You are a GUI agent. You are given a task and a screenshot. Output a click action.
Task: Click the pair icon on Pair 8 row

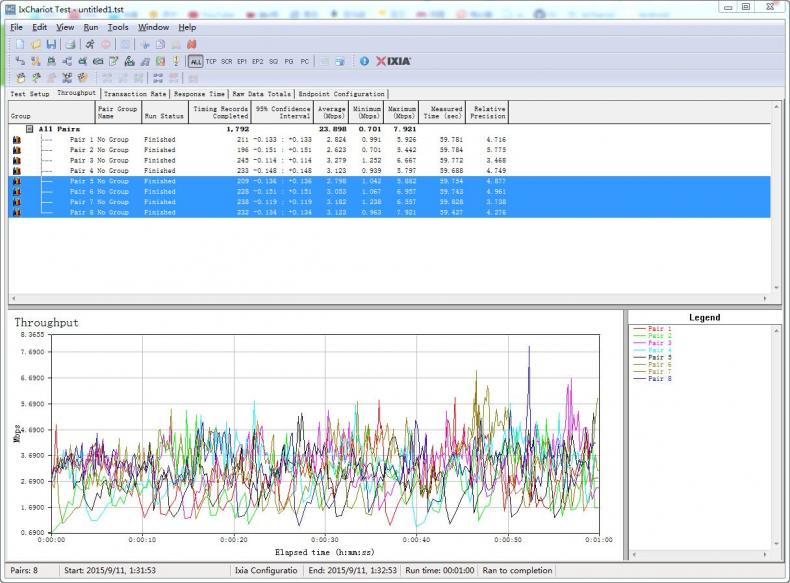(17, 213)
